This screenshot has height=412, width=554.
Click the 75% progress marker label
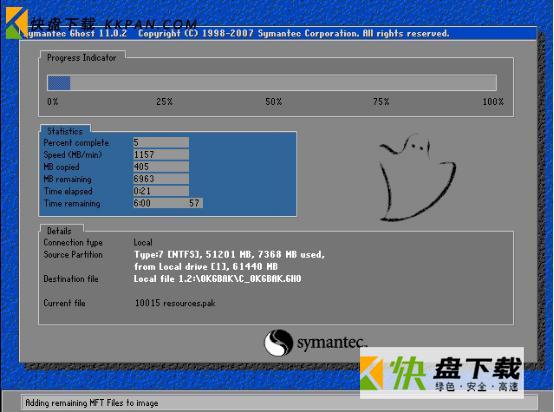[381, 102]
